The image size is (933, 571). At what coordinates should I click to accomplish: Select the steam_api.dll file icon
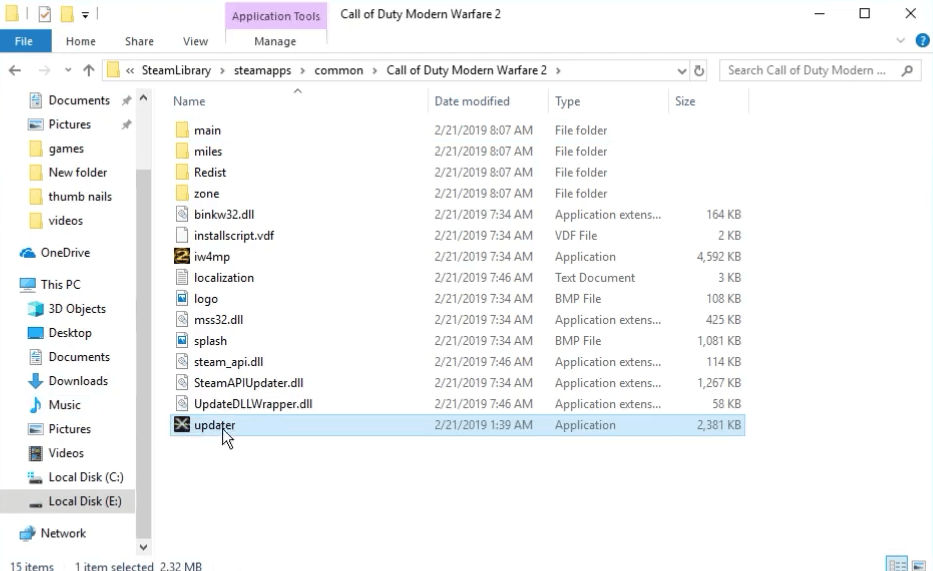(x=181, y=362)
